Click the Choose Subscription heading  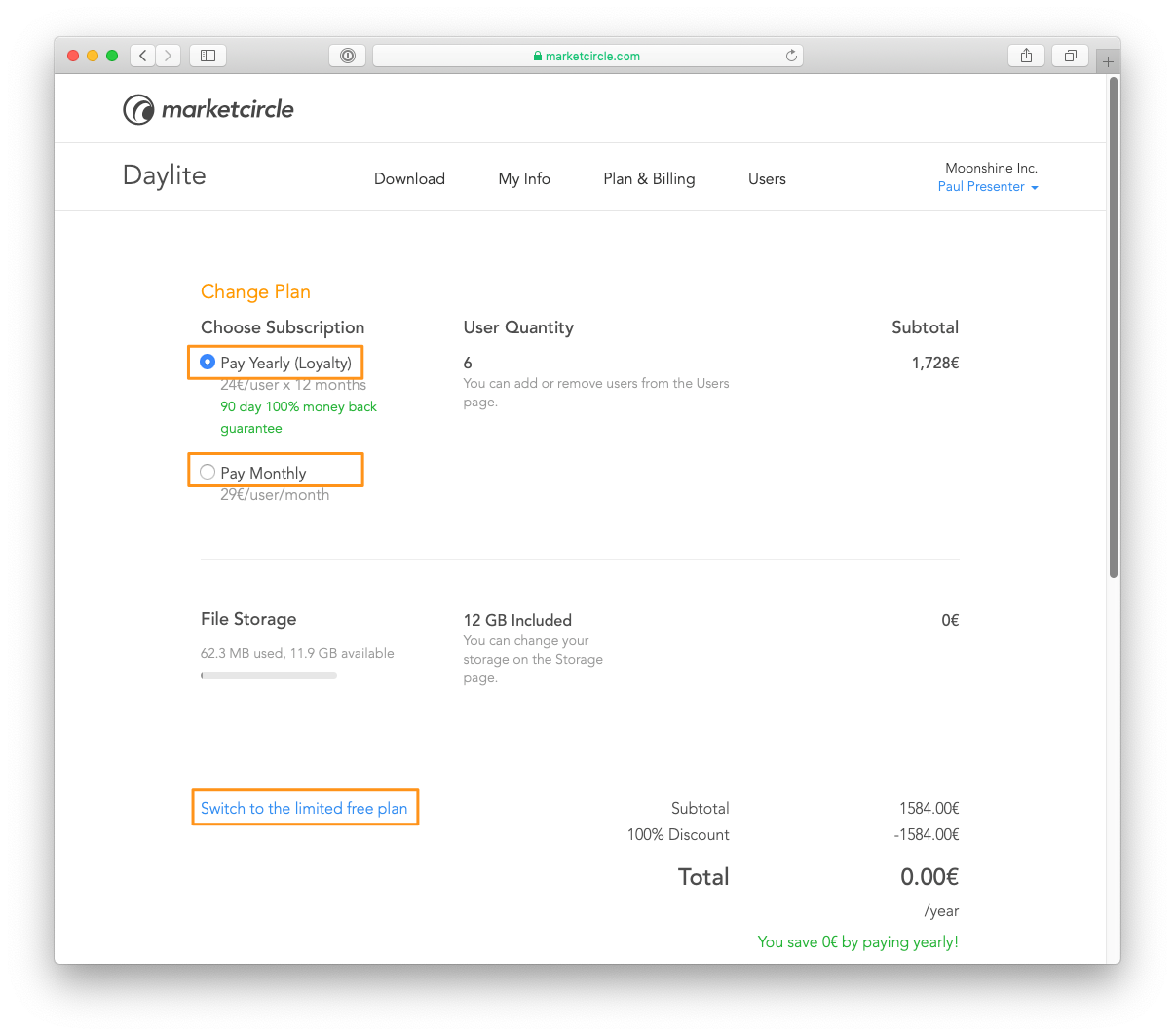point(283,327)
